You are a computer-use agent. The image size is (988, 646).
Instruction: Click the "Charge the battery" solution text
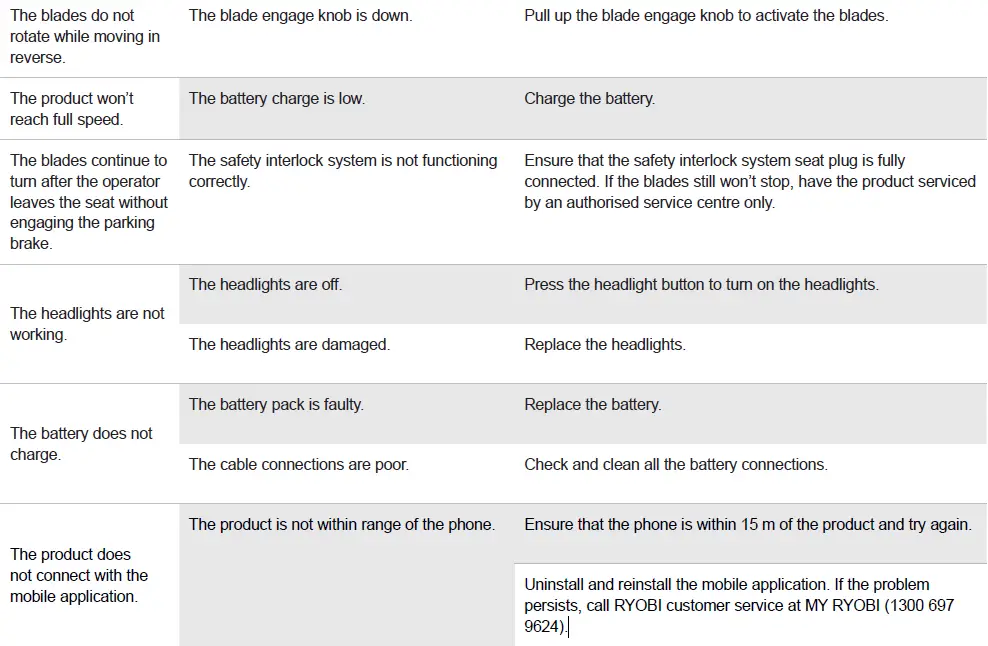[589, 99]
